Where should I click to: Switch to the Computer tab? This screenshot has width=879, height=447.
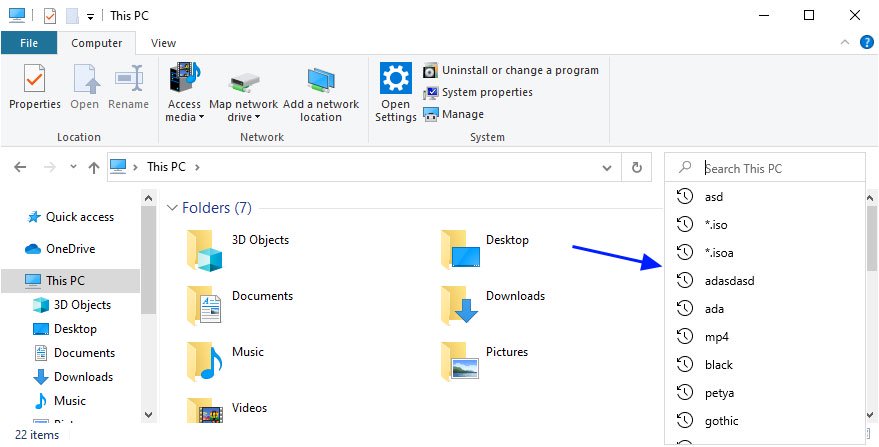point(96,43)
